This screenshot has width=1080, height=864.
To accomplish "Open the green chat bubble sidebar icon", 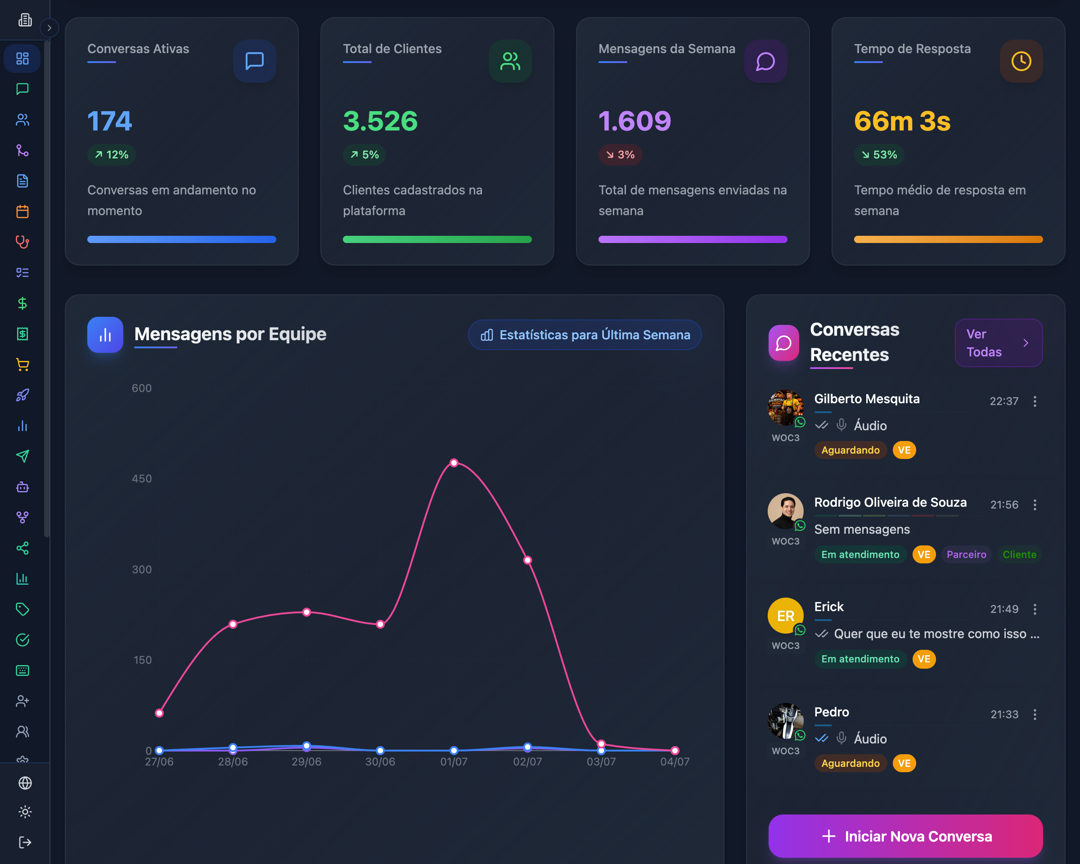I will tap(22, 89).
